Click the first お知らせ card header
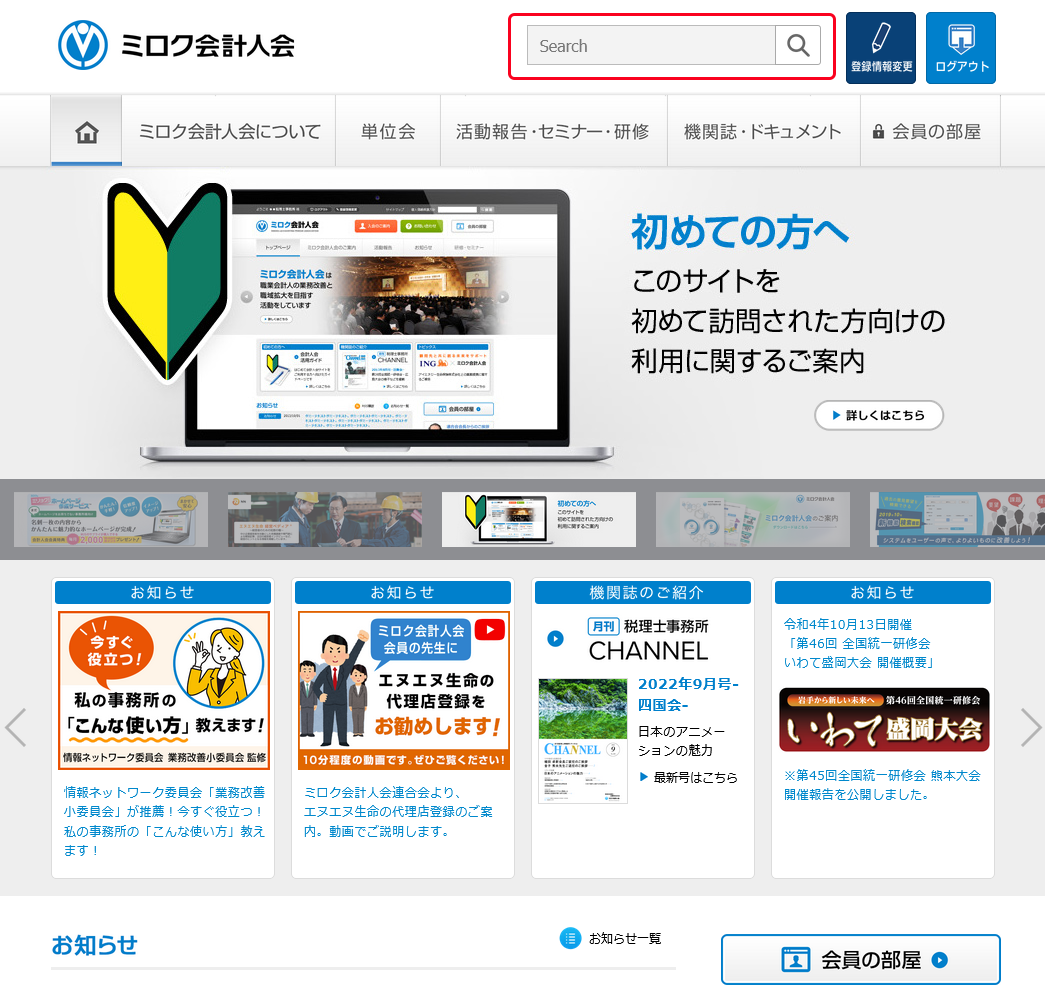This screenshot has width=1045, height=1005. [163, 592]
